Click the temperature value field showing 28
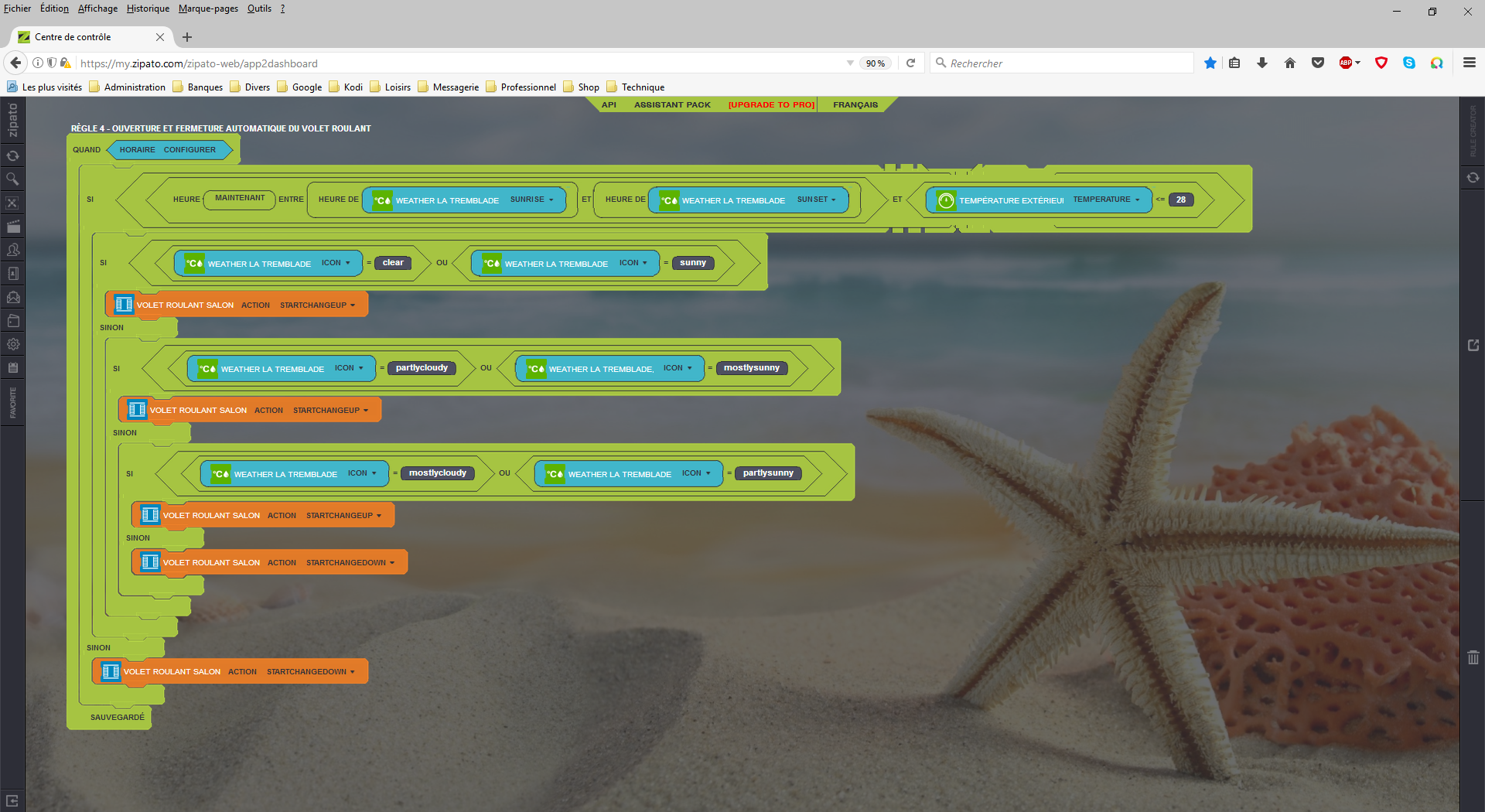1485x812 pixels. tap(1180, 200)
